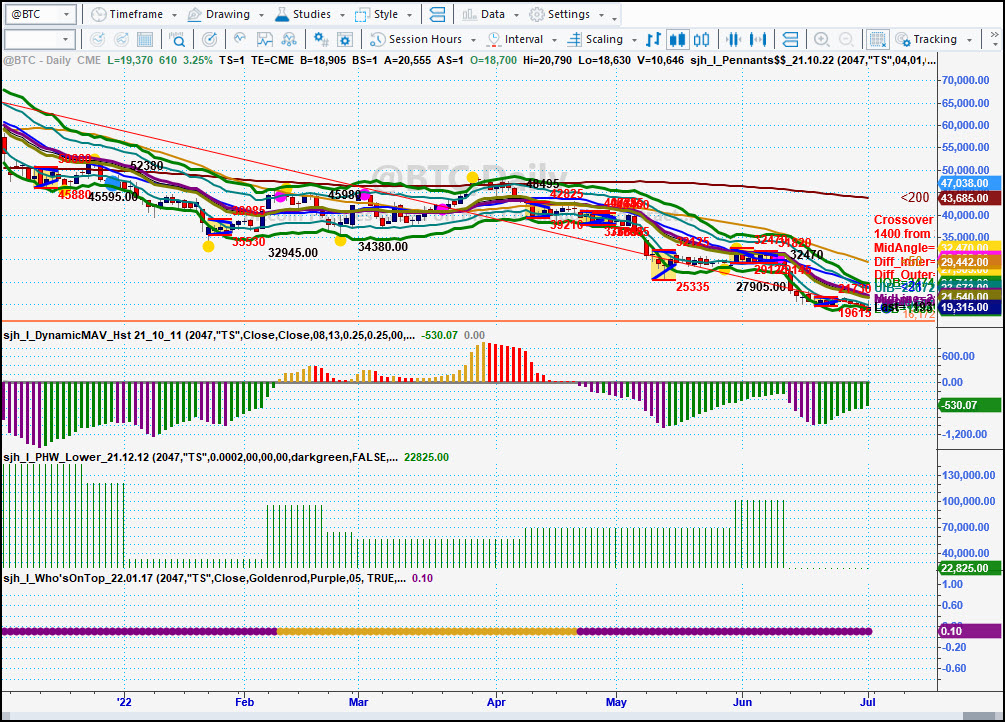Increase bar spacing with outward arrows icon

758,40
